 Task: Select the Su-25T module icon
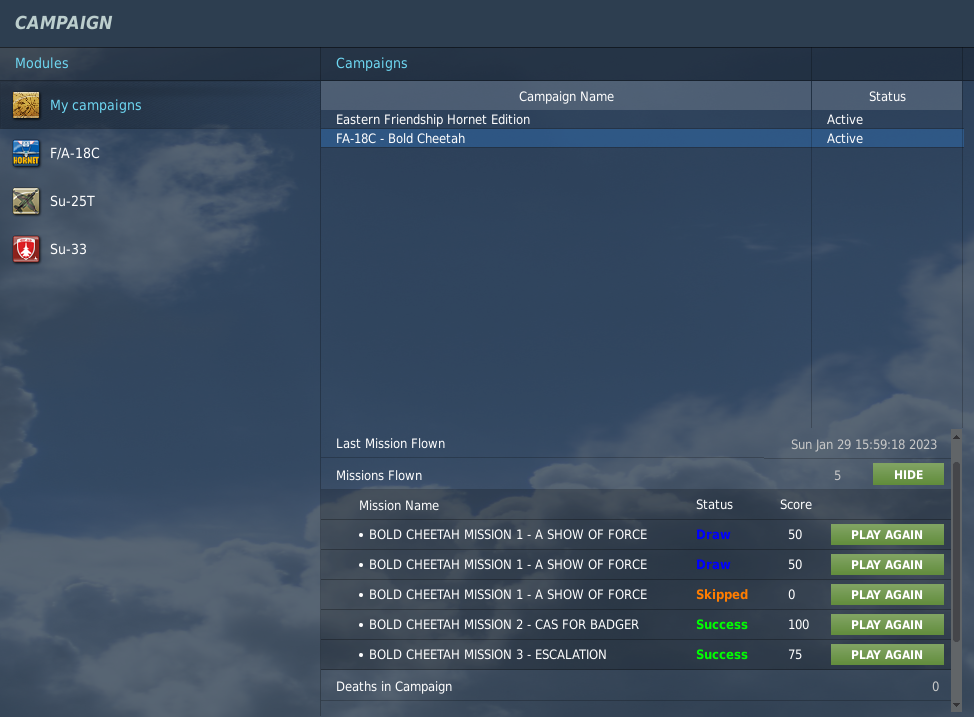tap(26, 201)
